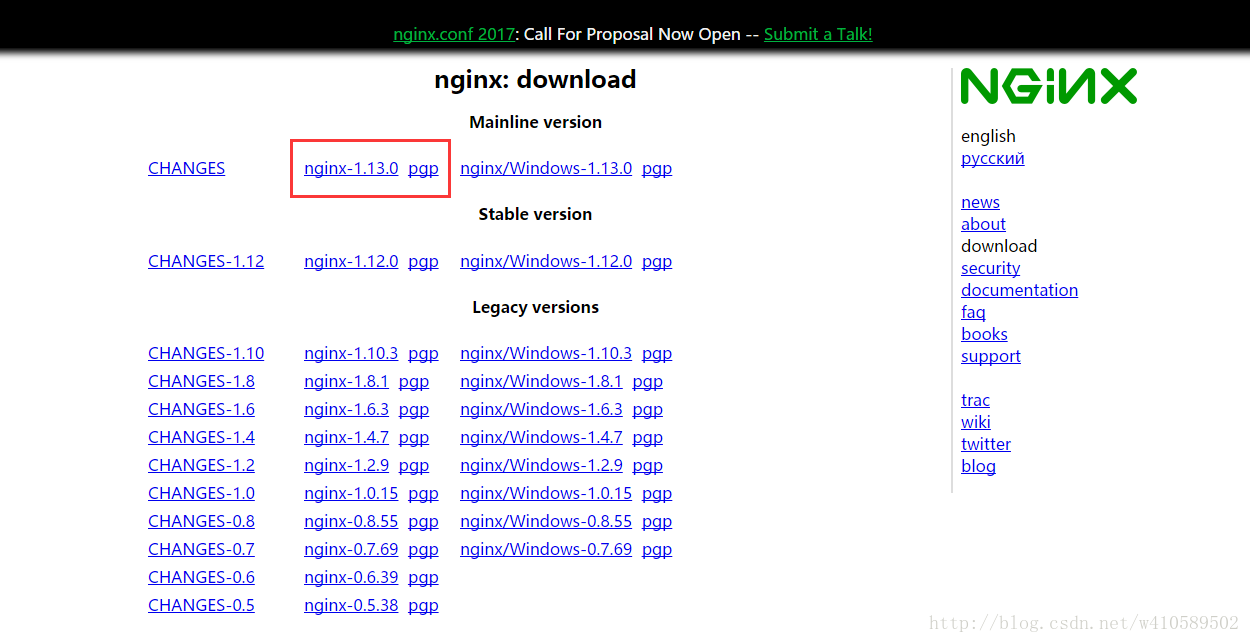The height and width of the screenshot is (643, 1250).
Task: Download nginx/Windows-1.0.15
Action: [546, 493]
